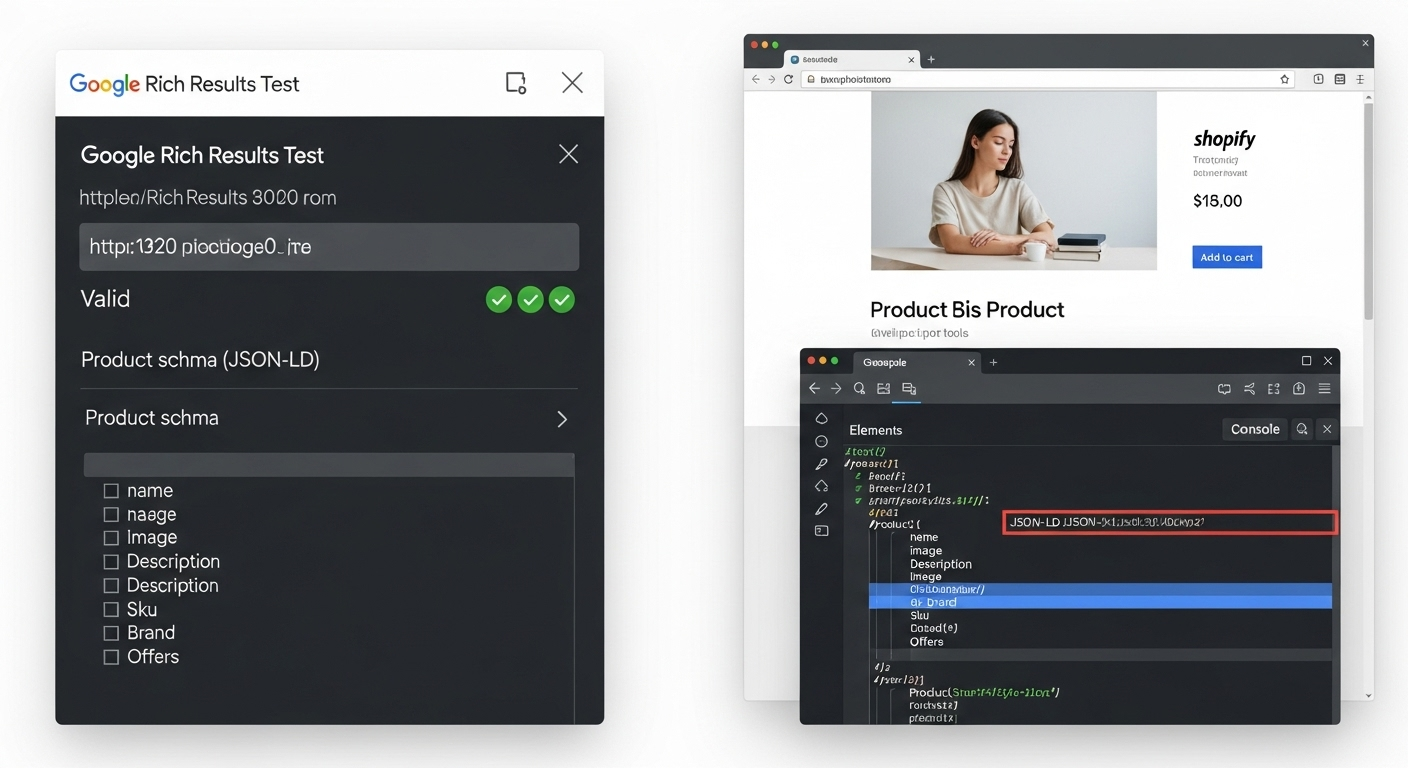Switch to the Elements panel tab
This screenshot has height=768, width=1408.
click(875, 430)
